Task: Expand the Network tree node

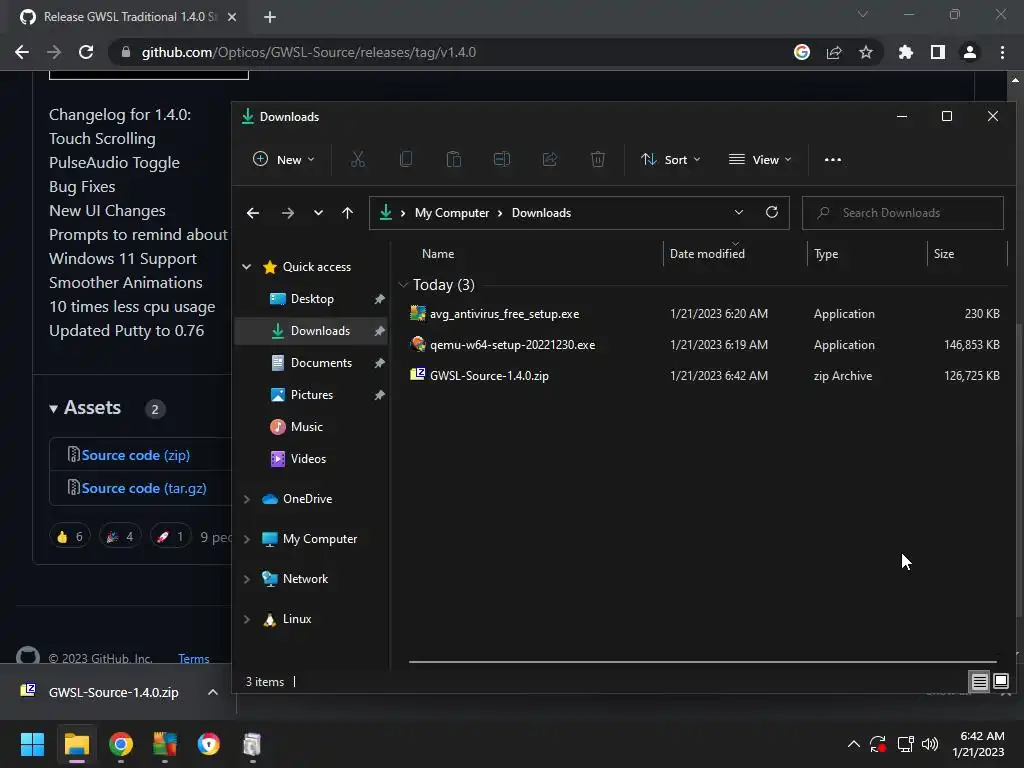Action: (x=247, y=579)
